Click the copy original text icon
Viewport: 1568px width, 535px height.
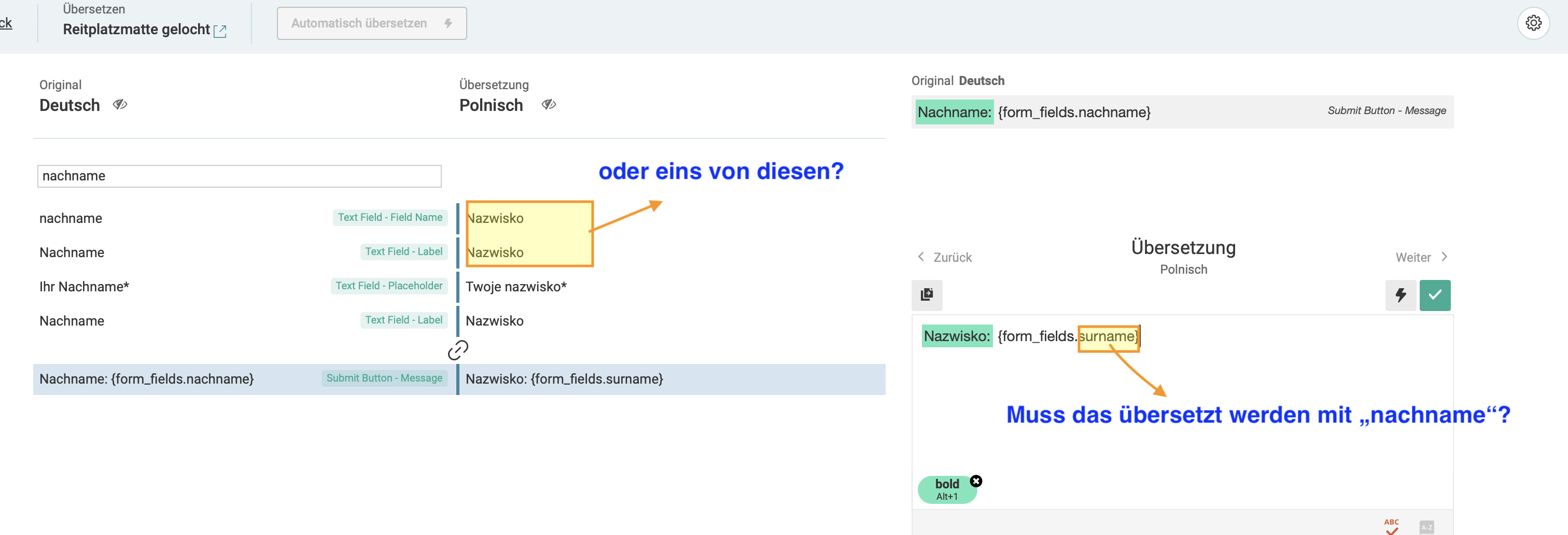click(x=927, y=295)
